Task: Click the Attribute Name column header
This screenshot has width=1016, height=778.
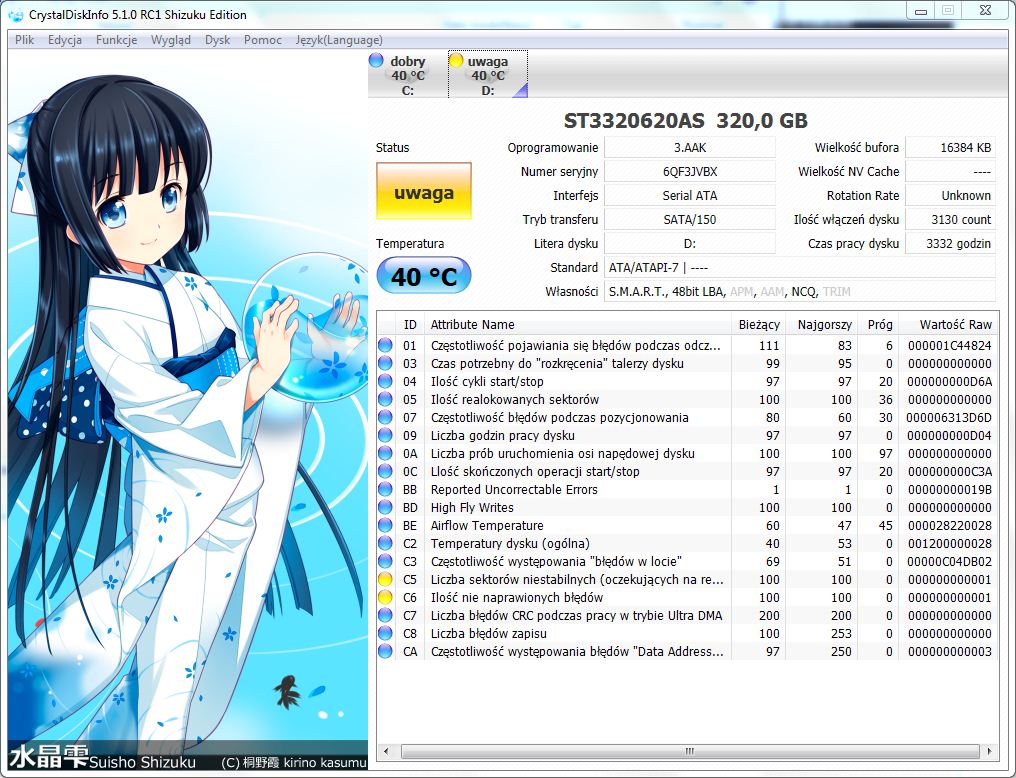Action: [x=578, y=325]
